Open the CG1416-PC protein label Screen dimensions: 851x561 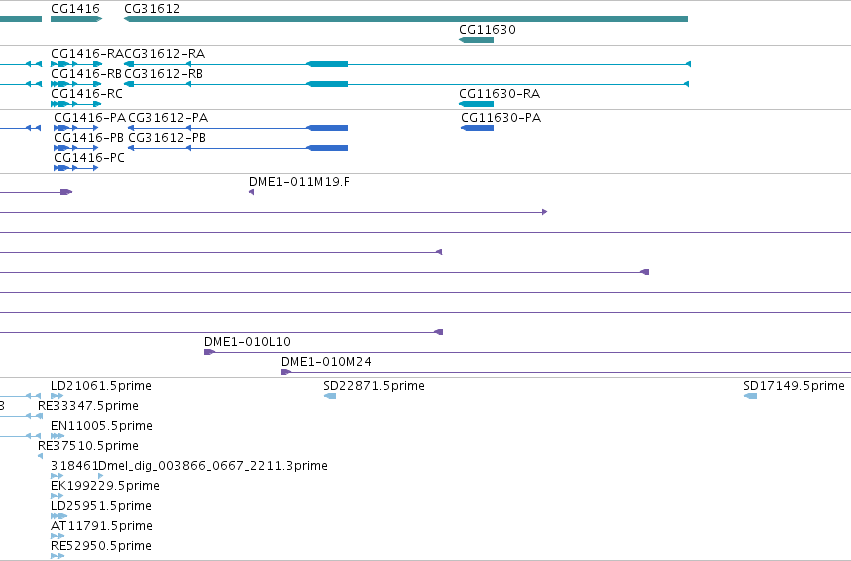[x=90, y=158]
